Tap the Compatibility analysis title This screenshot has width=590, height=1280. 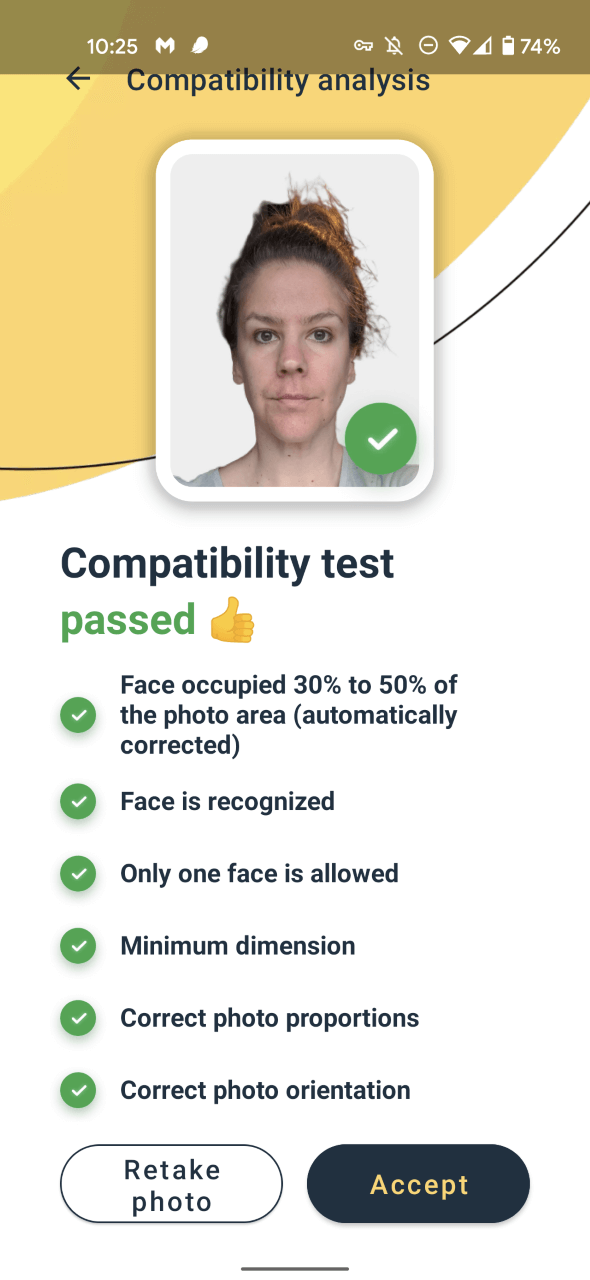(x=278, y=80)
